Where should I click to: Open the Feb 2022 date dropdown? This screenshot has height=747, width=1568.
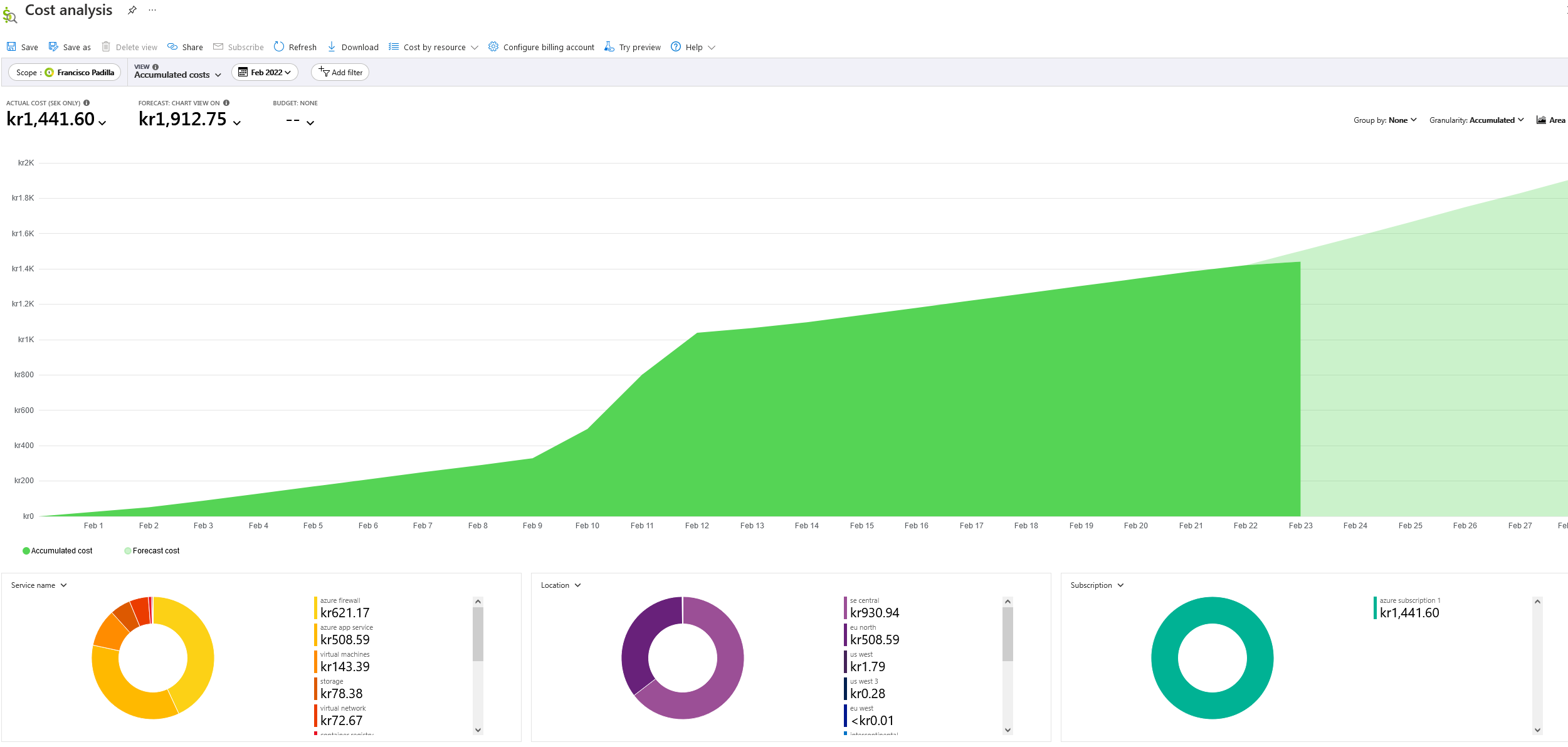265,73
